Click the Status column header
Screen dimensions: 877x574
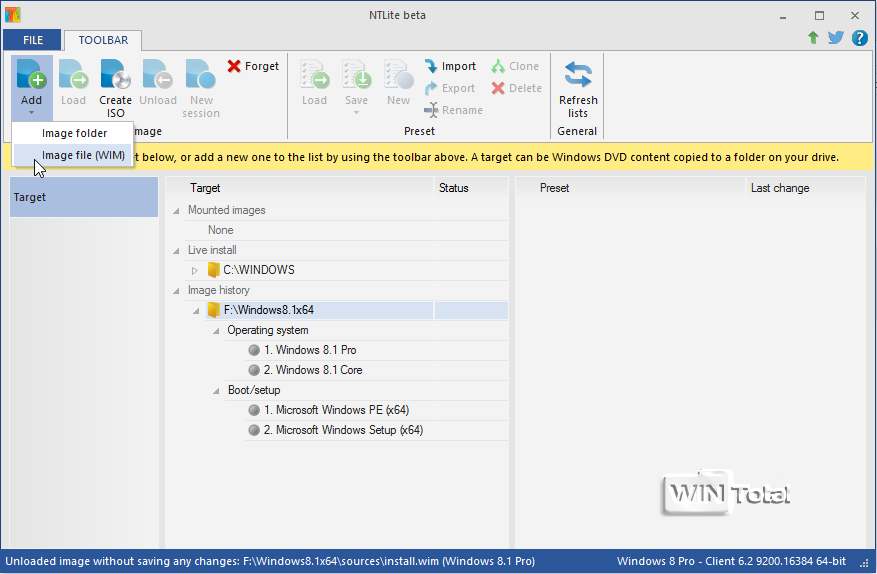[471, 188]
